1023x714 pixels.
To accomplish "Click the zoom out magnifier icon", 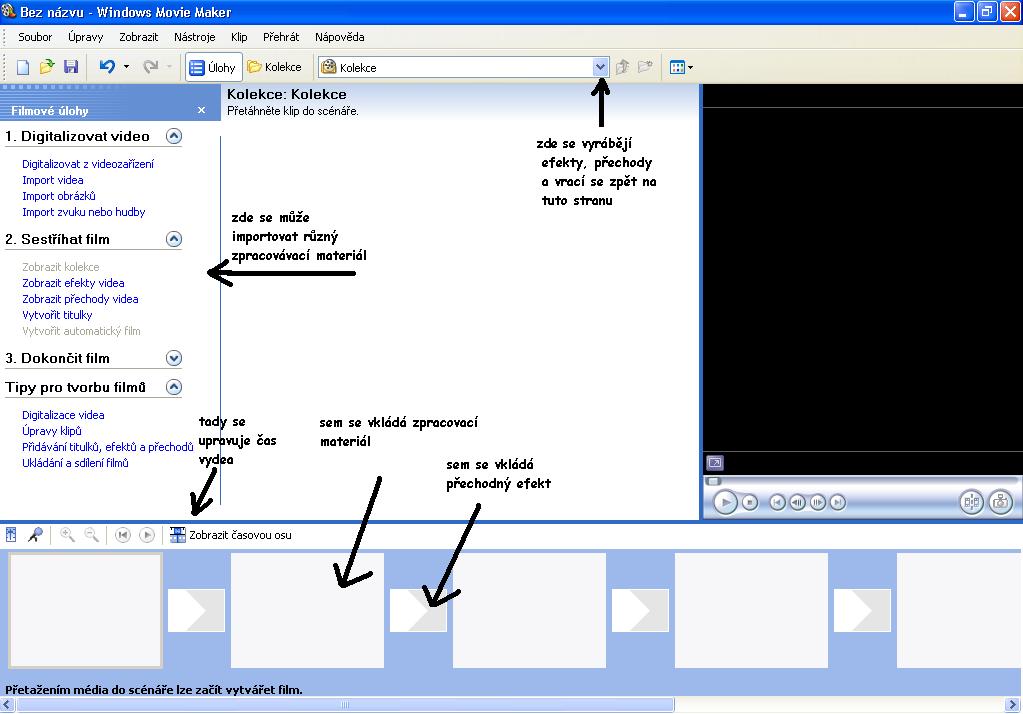I will [92, 535].
